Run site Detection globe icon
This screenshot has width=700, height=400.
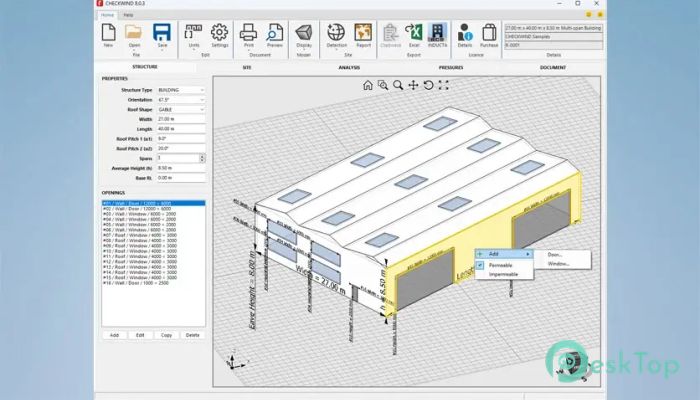point(336,32)
